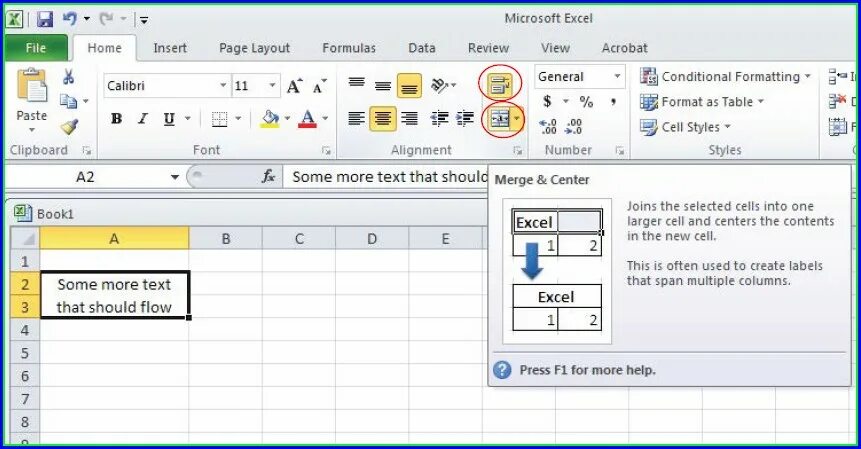Open the File tab
Viewport: 861px width, 449px height.
36,48
